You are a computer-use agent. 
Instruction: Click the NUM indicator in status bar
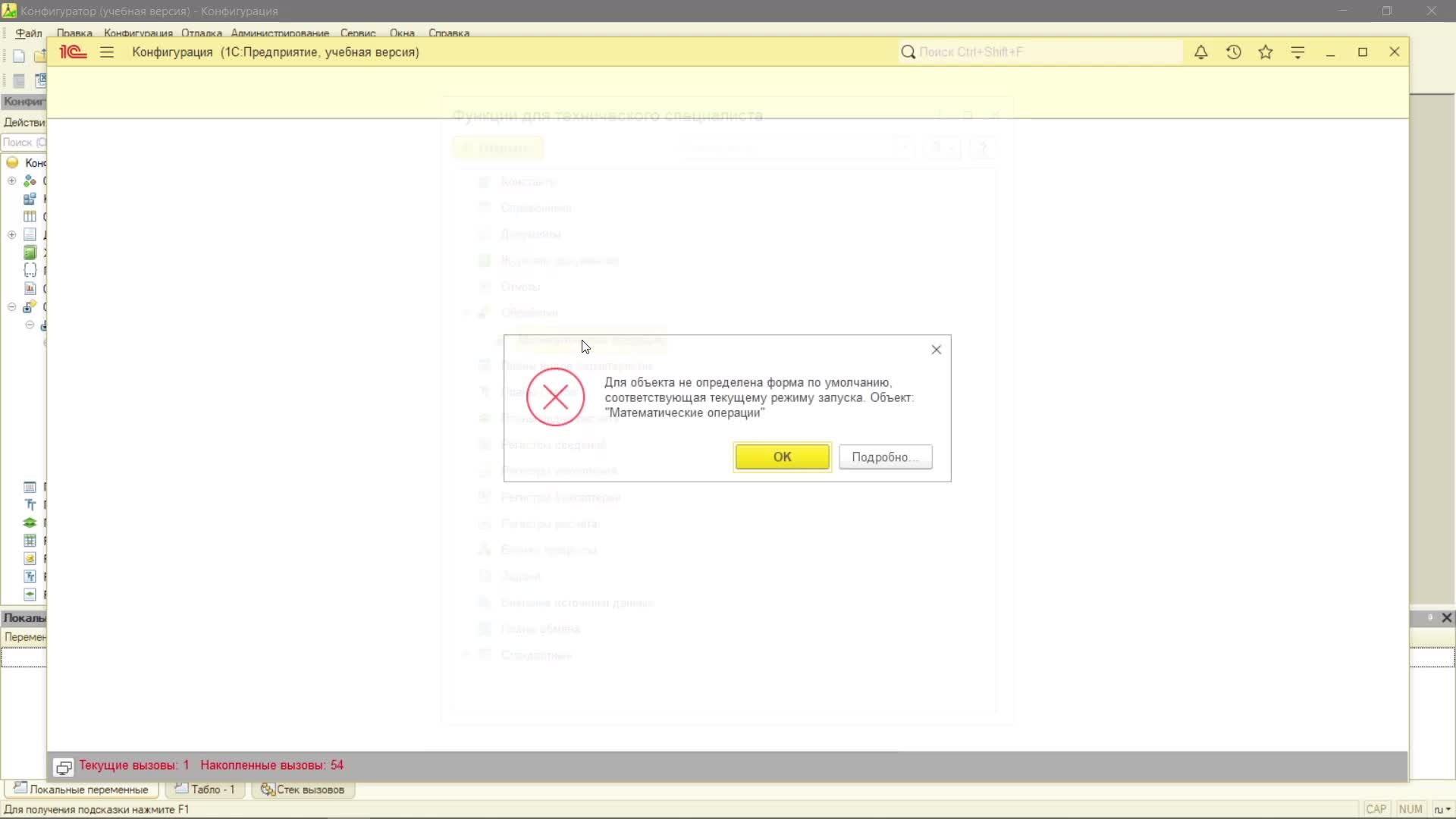pyautogui.click(x=1410, y=810)
